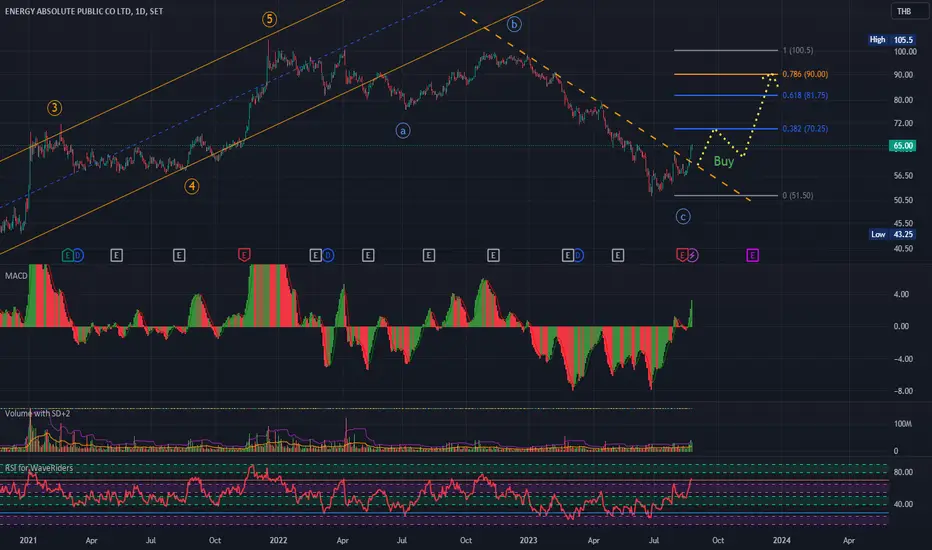Click the 2023 label on the time axis
932x550 pixels.
click(528, 540)
